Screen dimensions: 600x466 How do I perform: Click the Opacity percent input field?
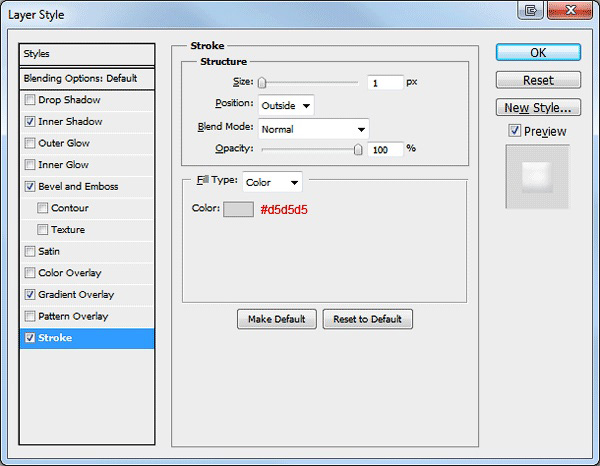click(385, 150)
